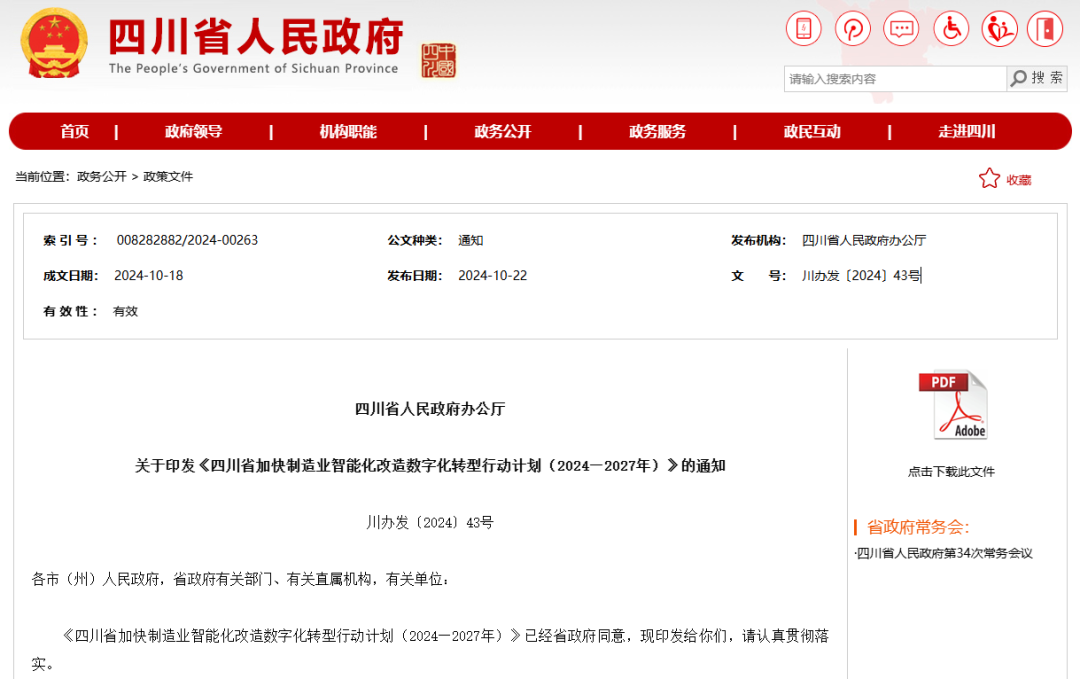Select 机构职能 in the navigation bar

point(348,132)
